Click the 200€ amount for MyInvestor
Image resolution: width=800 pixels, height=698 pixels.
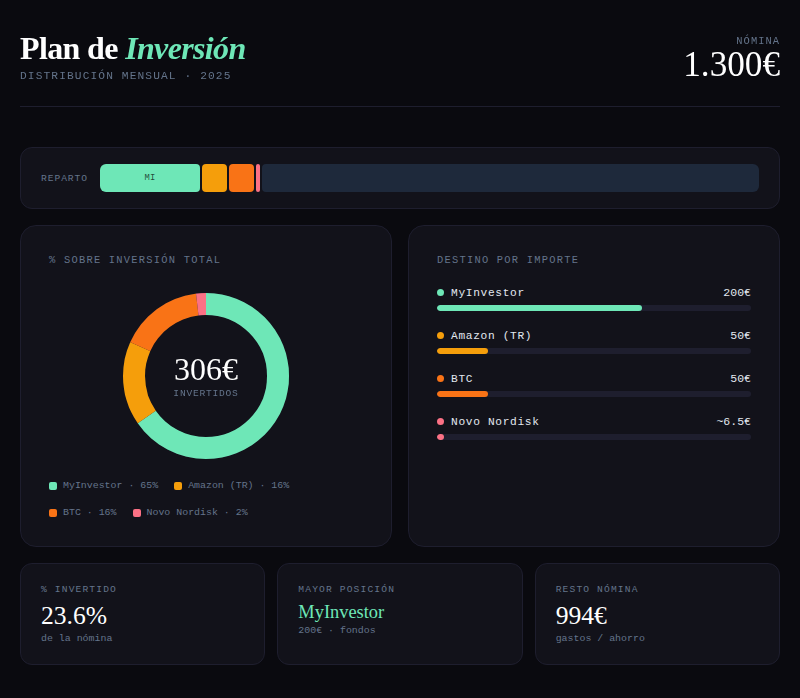(737, 293)
